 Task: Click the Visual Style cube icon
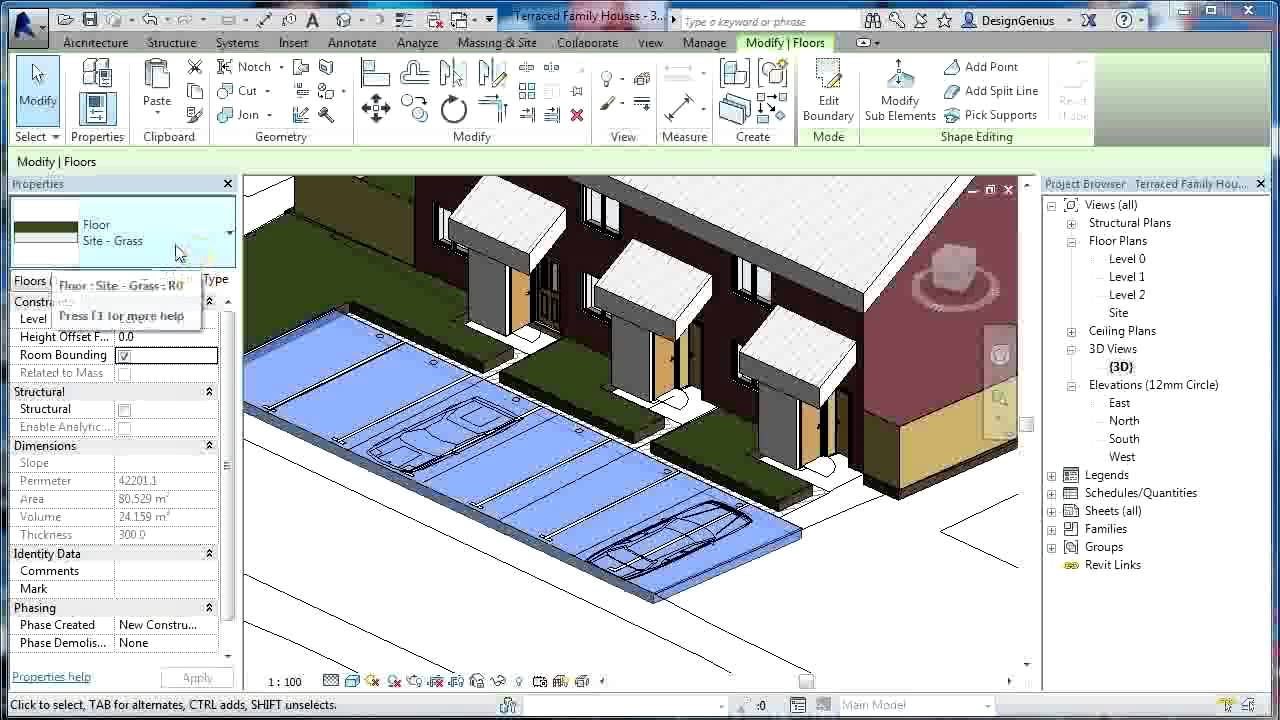352,681
